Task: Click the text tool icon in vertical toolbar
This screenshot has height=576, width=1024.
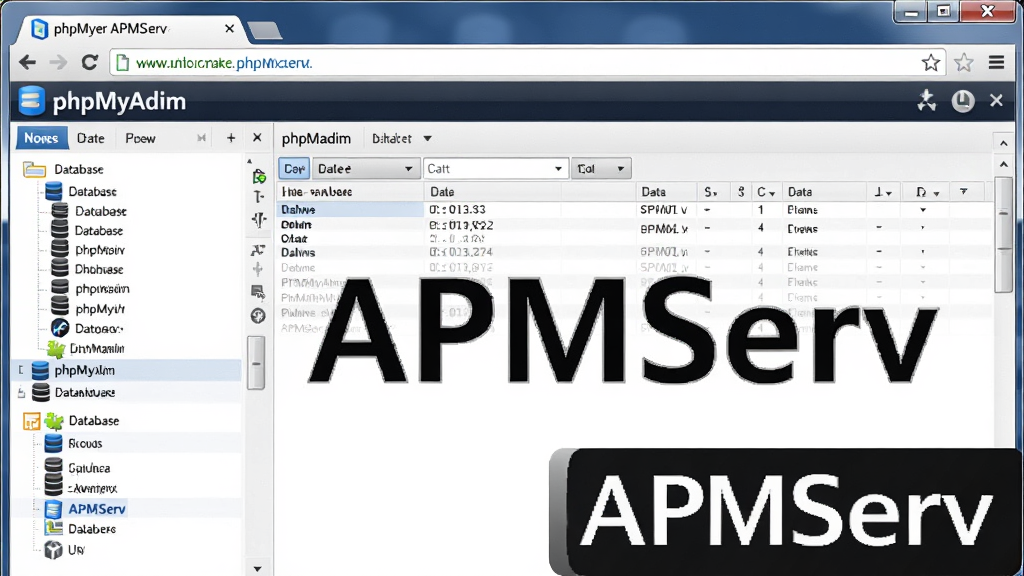Action: (x=259, y=197)
